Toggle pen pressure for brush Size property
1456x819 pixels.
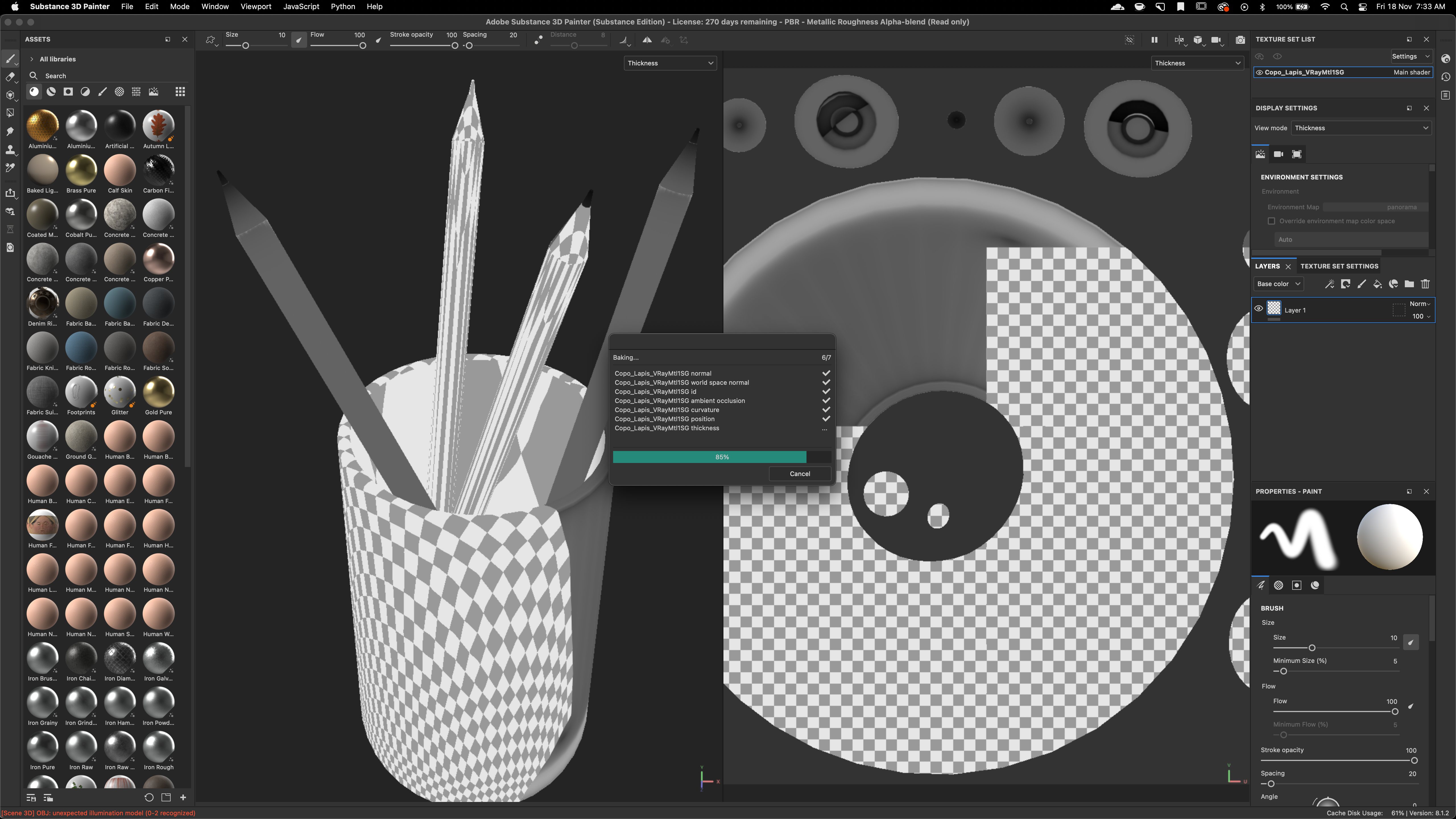click(x=1411, y=642)
